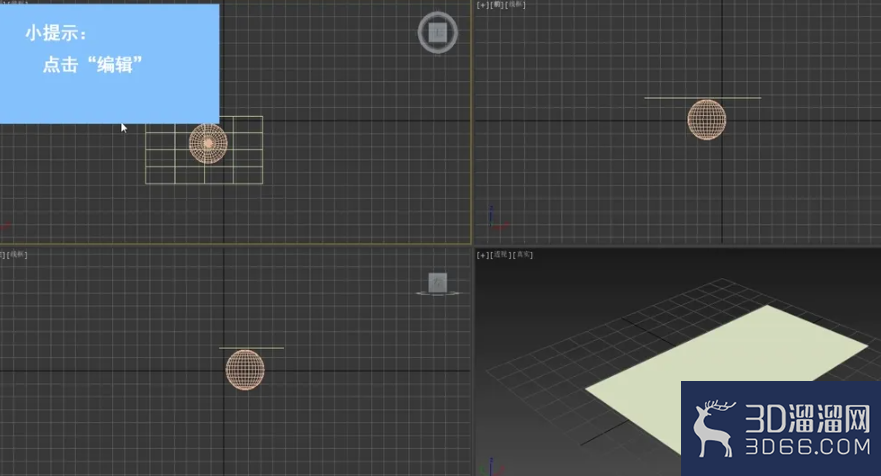Select the wireframe sphere in the front viewport
Image resolution: width=881 pixels, height=476 pixels.
click(x=707, y=120)
